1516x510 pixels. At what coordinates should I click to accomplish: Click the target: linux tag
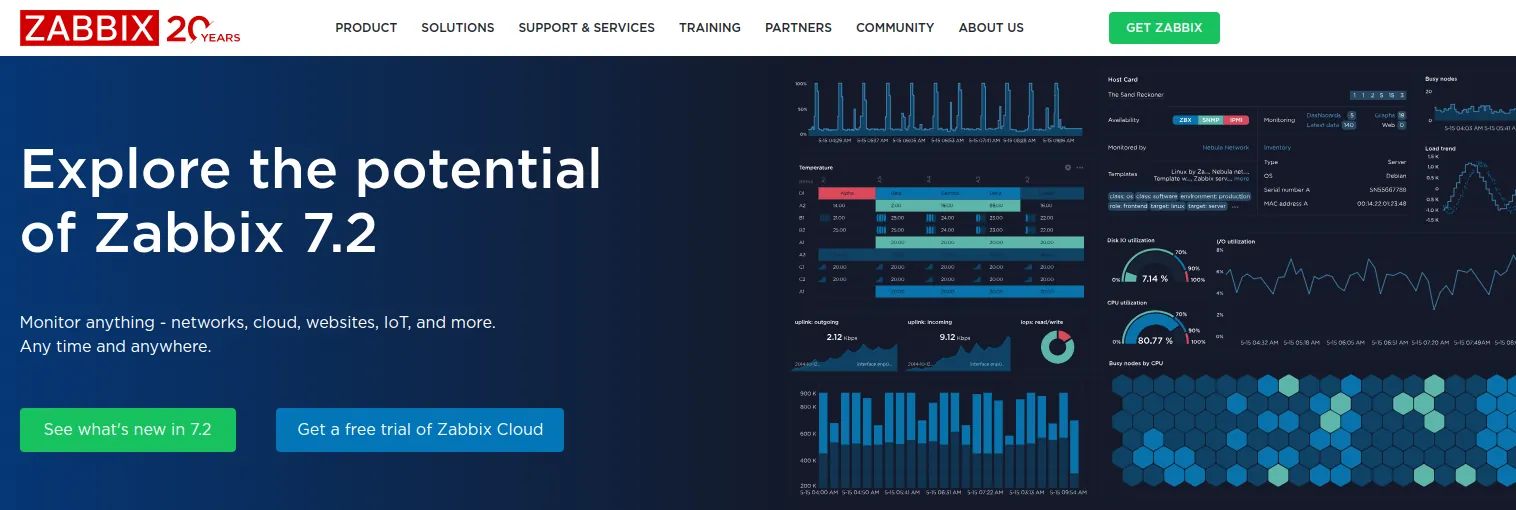(x=1167, y=207)
